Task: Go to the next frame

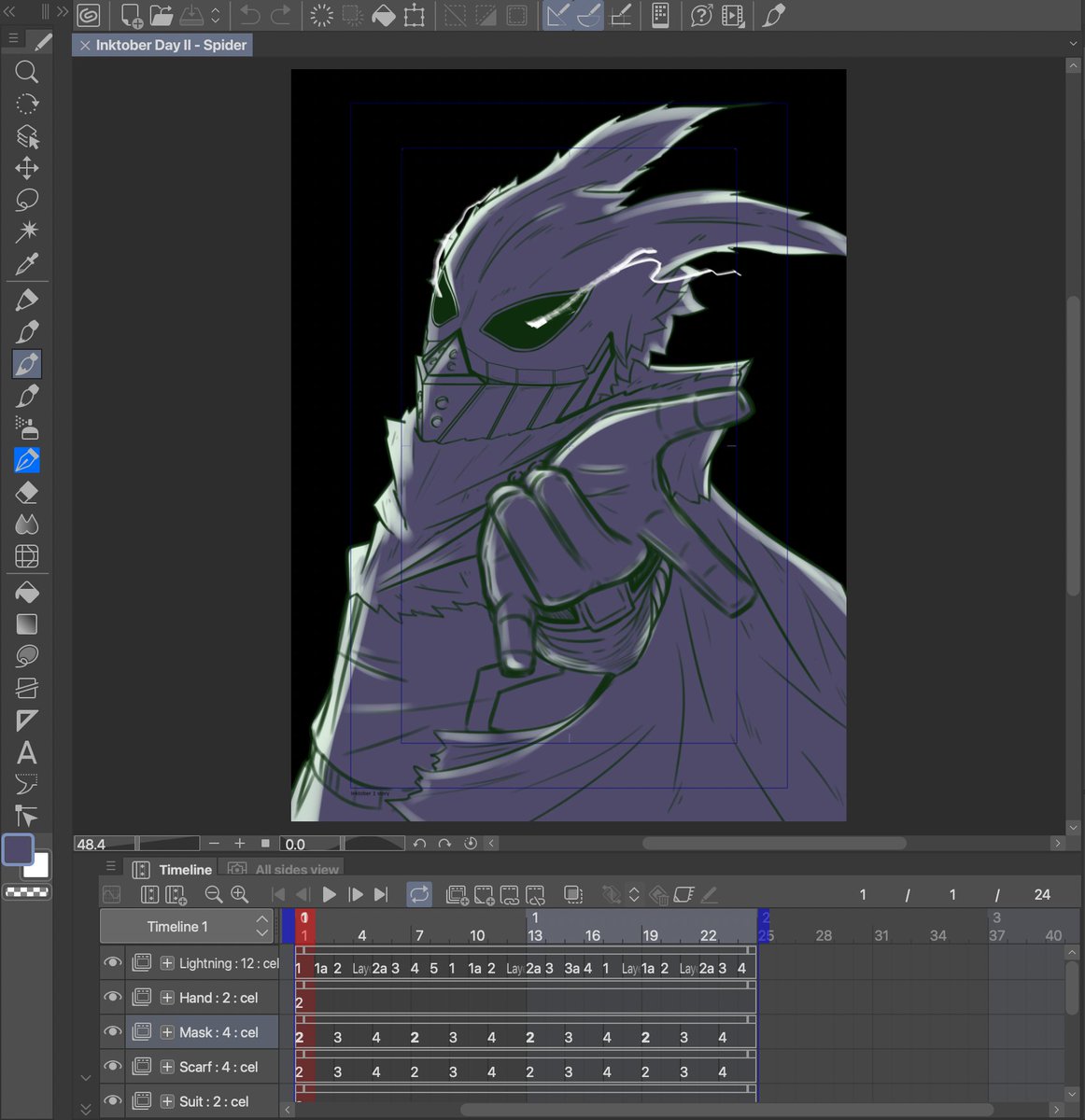Action: pyautogui.click(x=355, y=894)
